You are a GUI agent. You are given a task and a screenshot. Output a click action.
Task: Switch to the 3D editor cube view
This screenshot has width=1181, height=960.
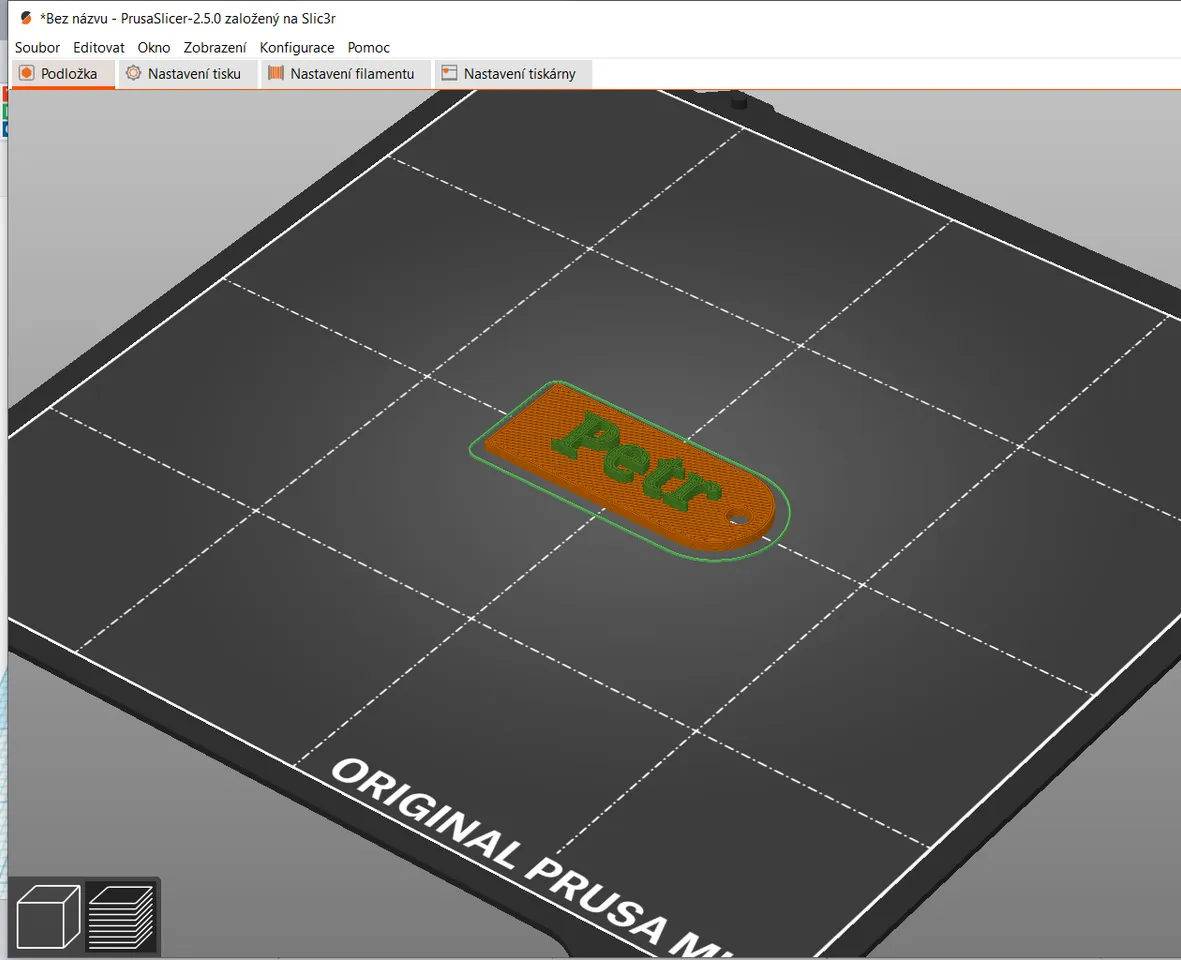click(48, 916)
